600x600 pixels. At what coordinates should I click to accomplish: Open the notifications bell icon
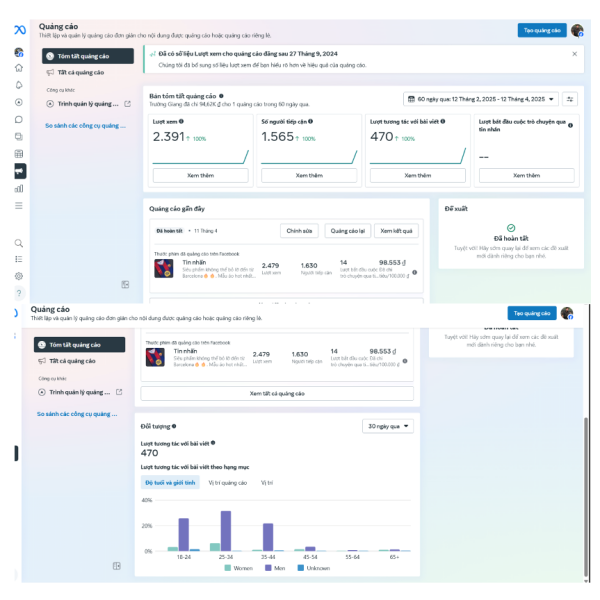point(19,85)
